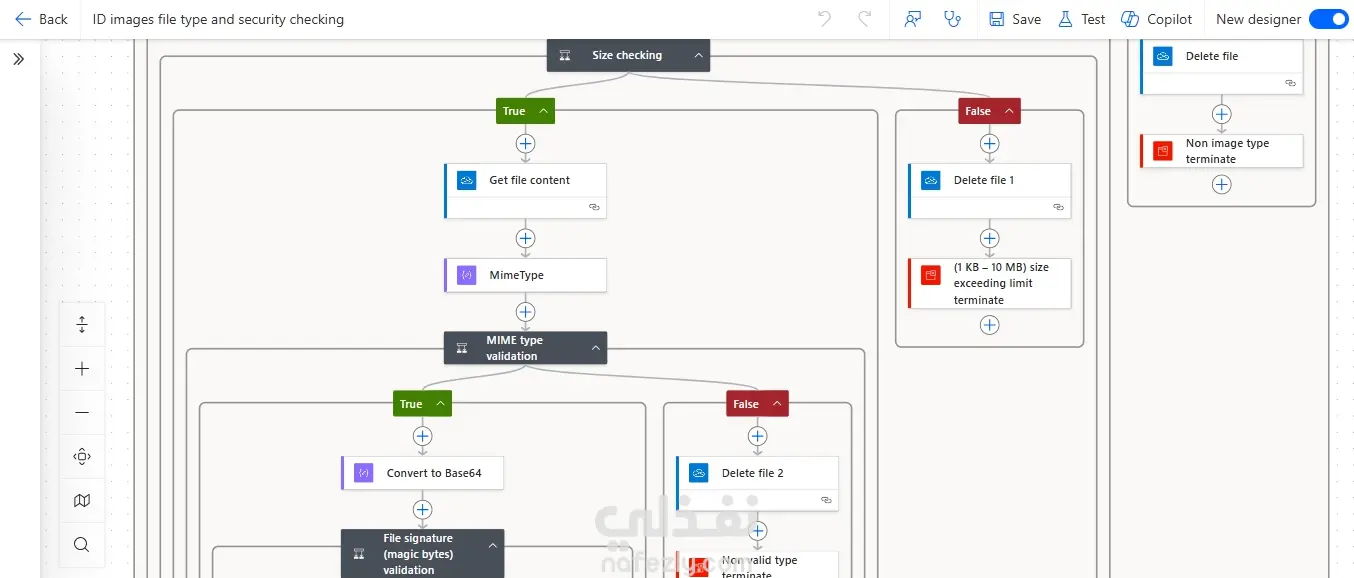Save the flow with the Save button

pos(1014,19)
